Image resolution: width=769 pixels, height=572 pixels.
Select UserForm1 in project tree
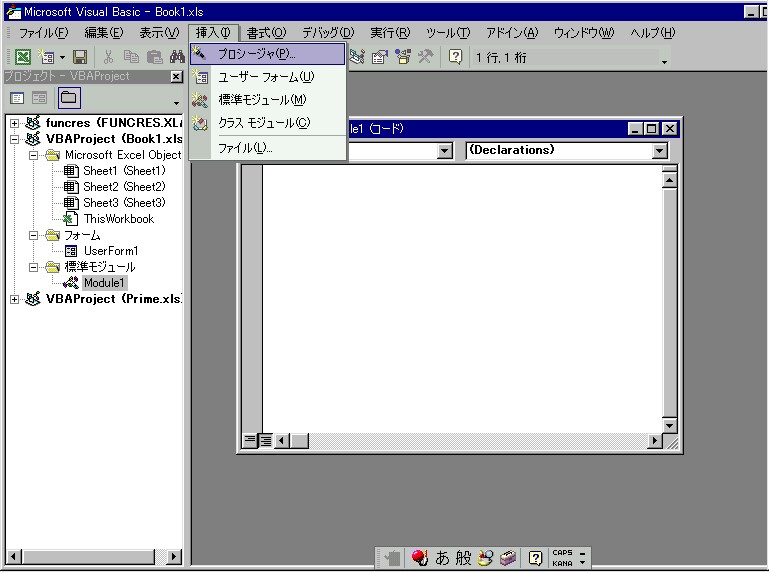click(x=111, y=251)
